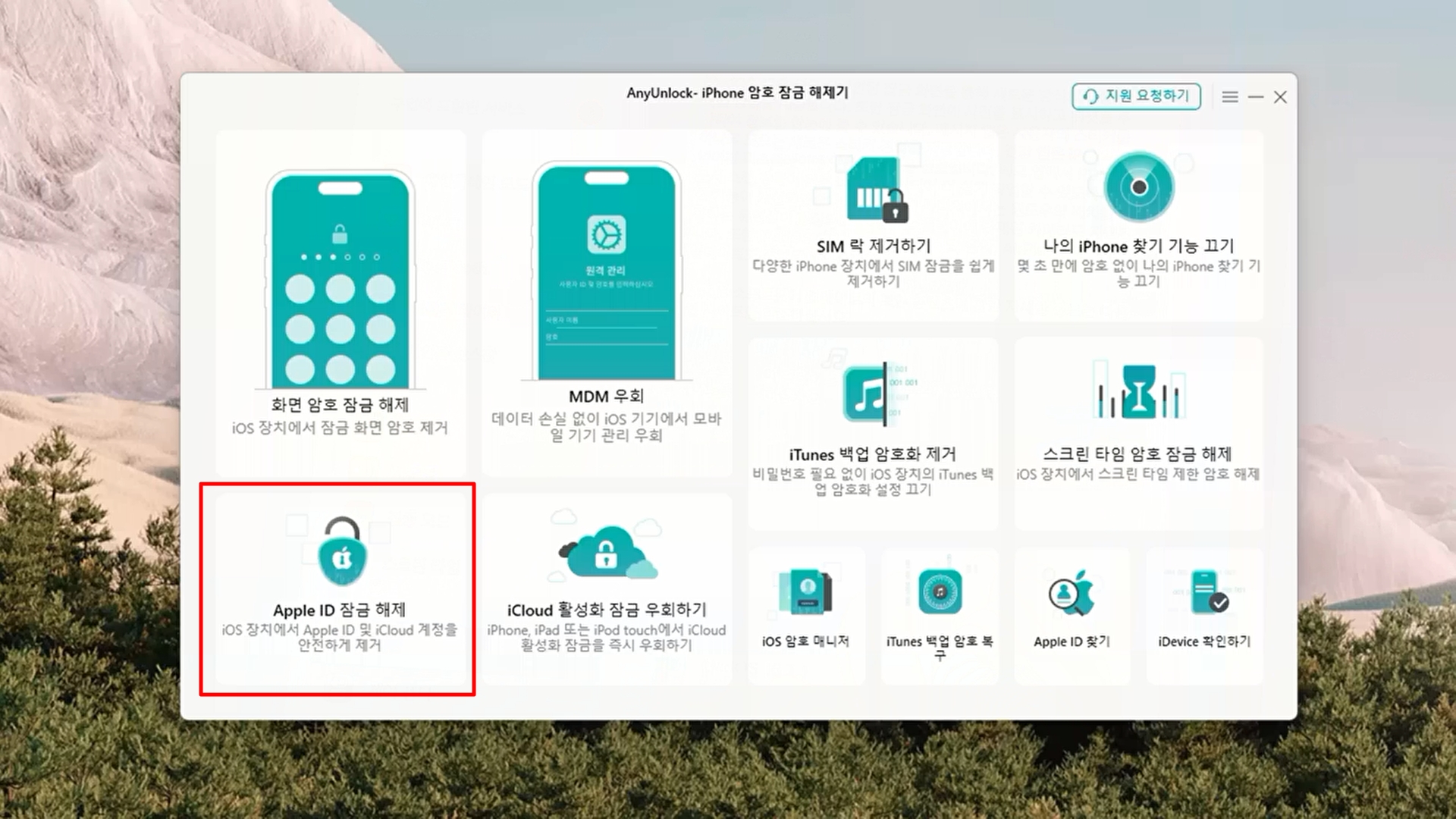Image resolution: width=1456 pixels, height=819 pixels.
Task: Open the hamburger menu in title bar
Action: [1230, 97]
